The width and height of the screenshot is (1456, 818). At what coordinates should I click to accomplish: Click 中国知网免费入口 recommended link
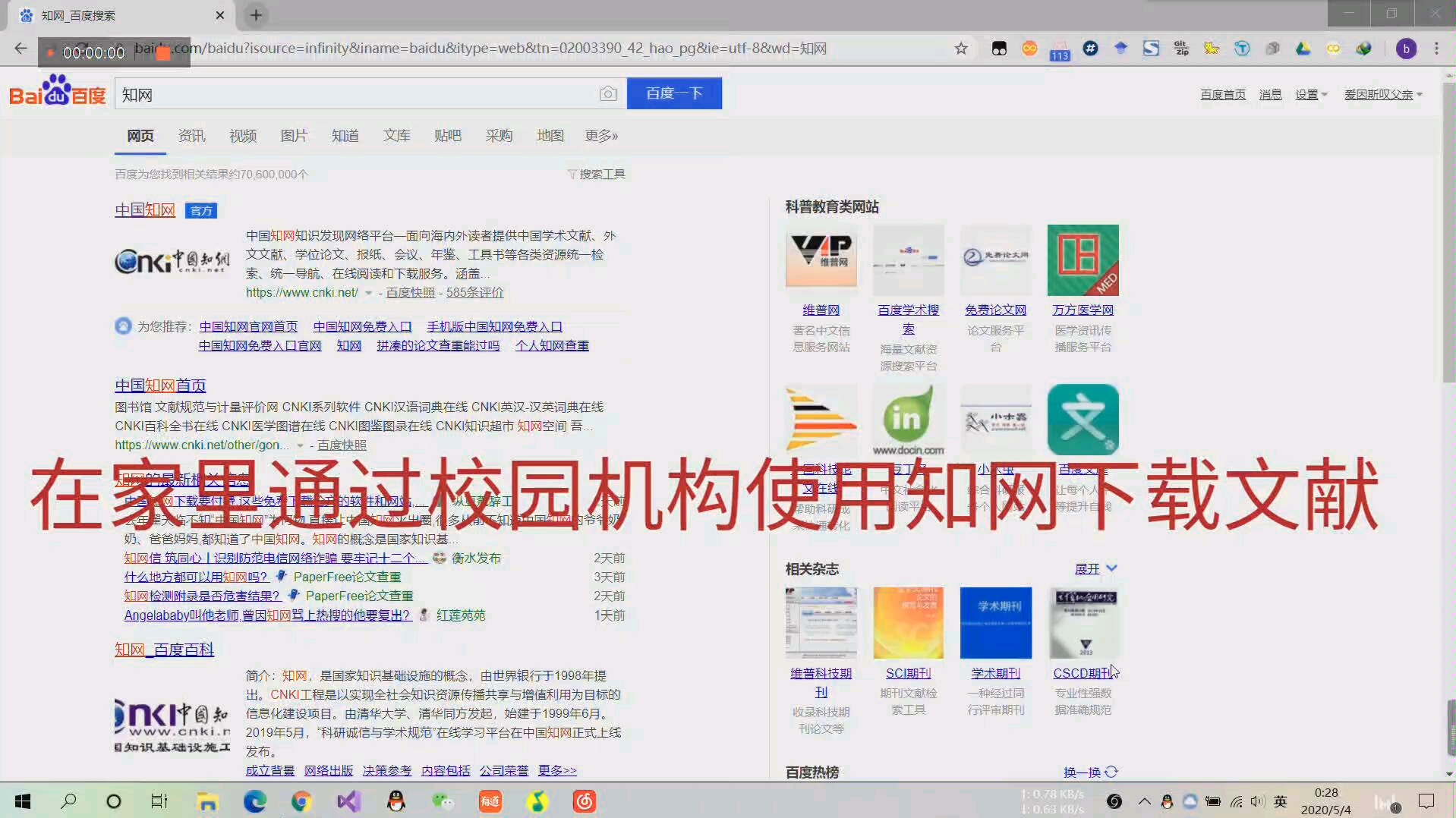362,326
